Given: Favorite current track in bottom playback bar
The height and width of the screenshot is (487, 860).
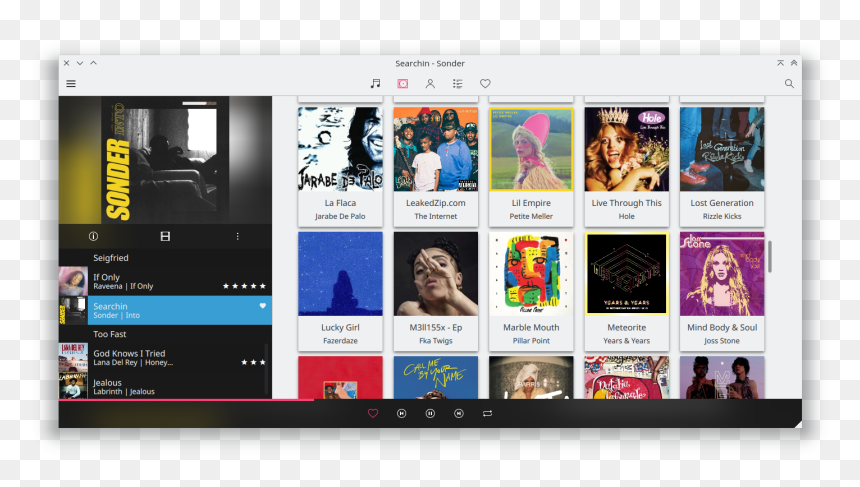Looking at the screenshot, I should click(x=373, y=413).
